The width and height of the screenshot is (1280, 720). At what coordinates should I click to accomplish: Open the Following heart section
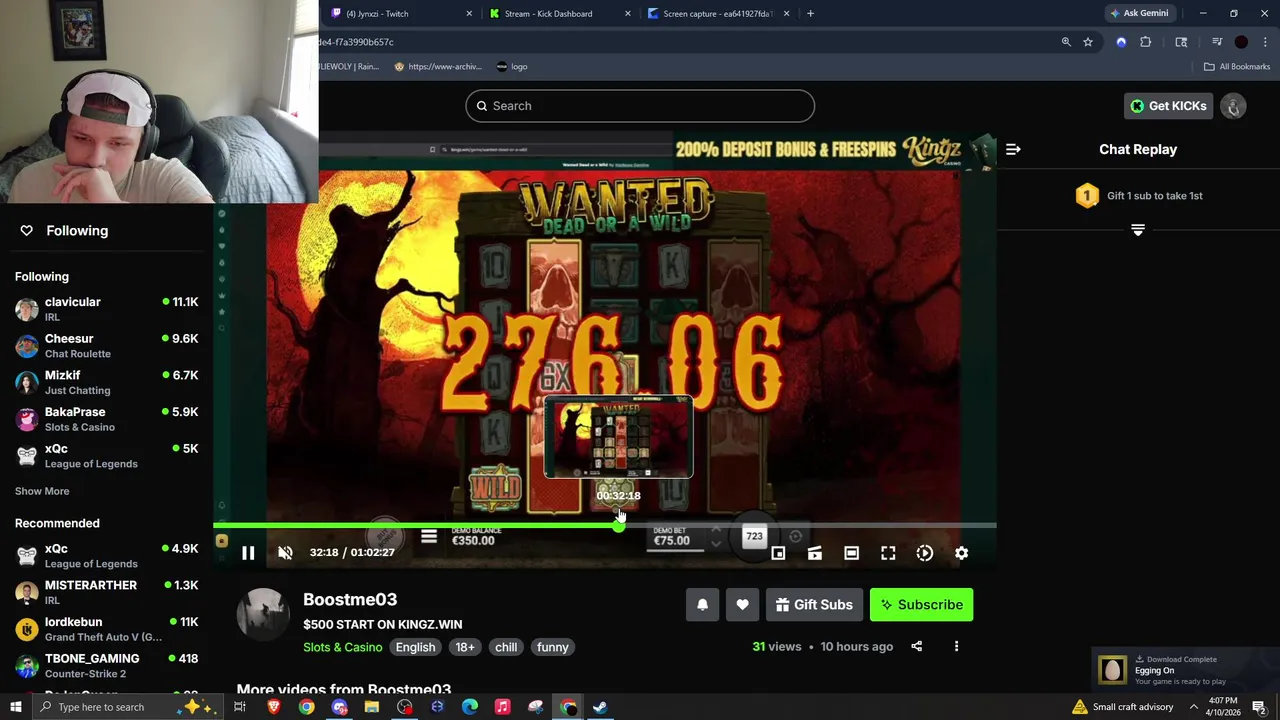point(66,230)
